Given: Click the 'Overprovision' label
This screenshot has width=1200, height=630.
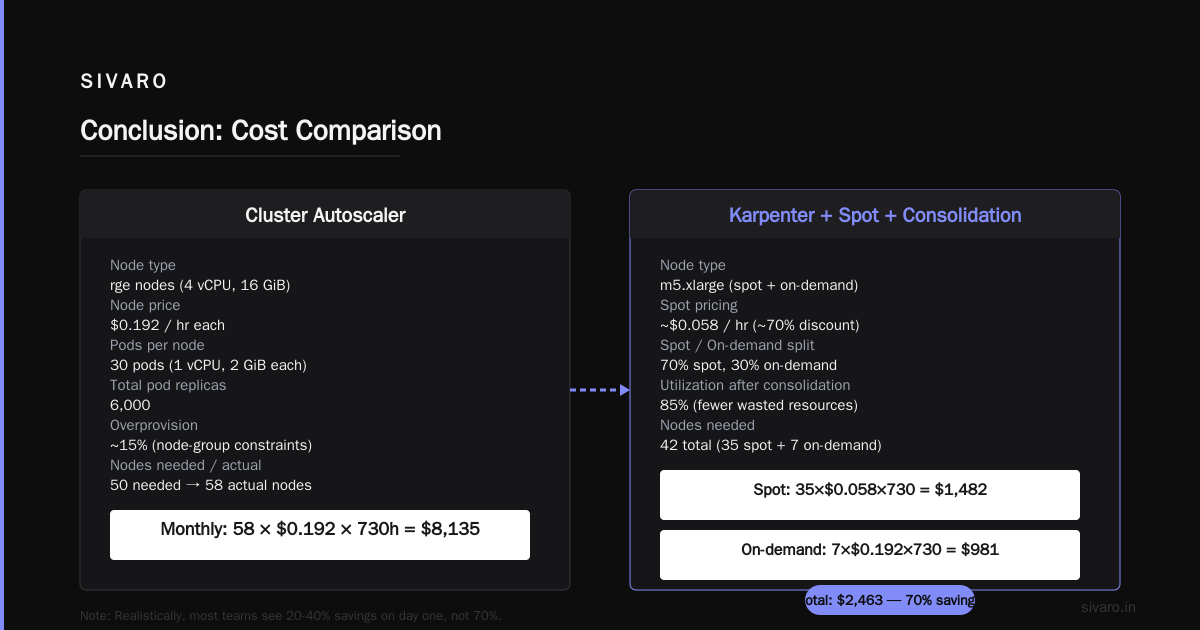Looking at the screenshot, I should [154, 425].
